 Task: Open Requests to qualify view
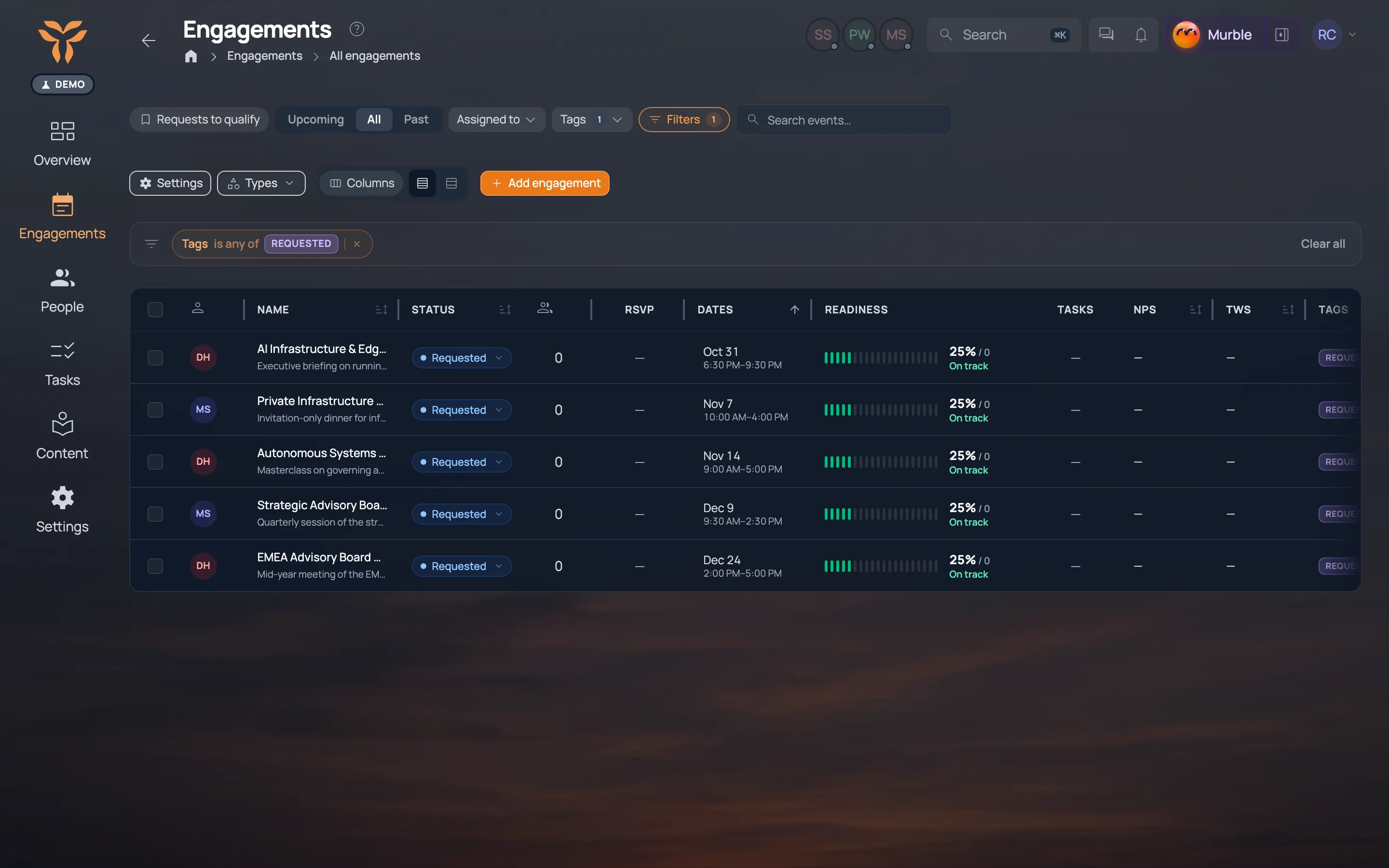click(199, 120)
